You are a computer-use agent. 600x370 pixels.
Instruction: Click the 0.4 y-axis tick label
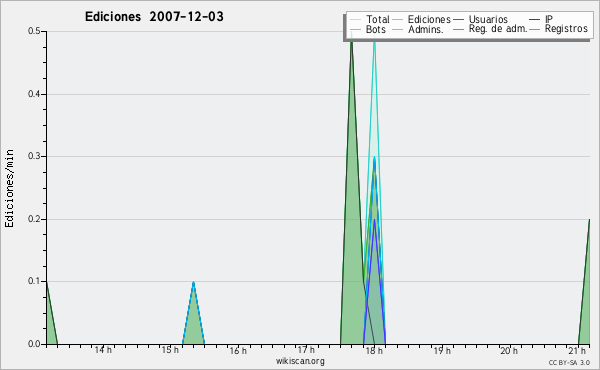pyautogui.click(x=35, y=94)
